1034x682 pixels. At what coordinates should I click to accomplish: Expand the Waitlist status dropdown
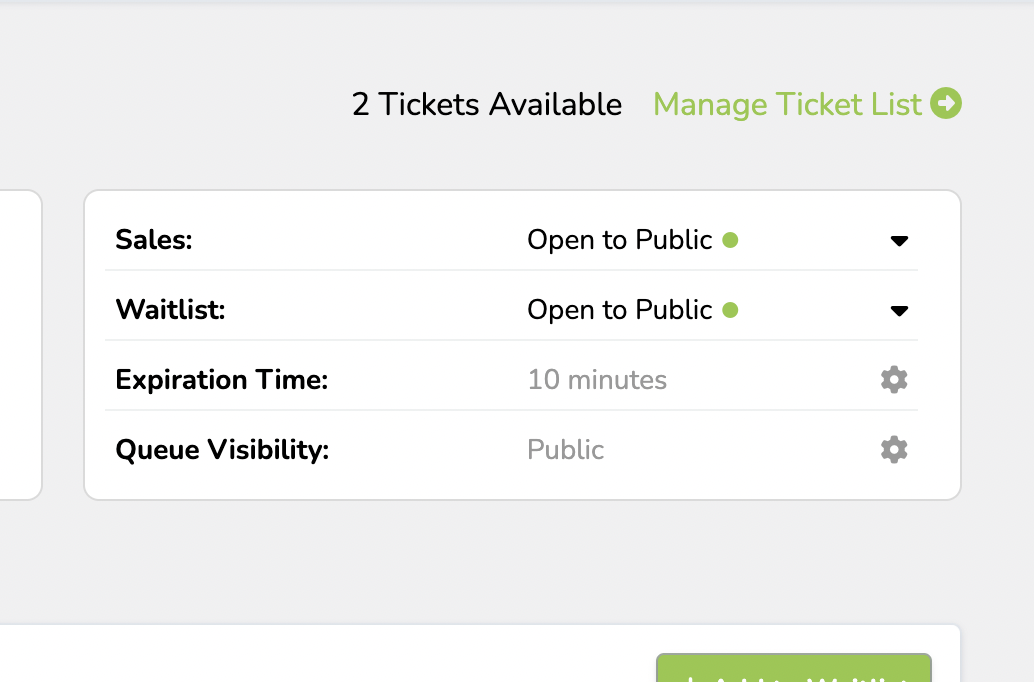(x=900, y=310)
